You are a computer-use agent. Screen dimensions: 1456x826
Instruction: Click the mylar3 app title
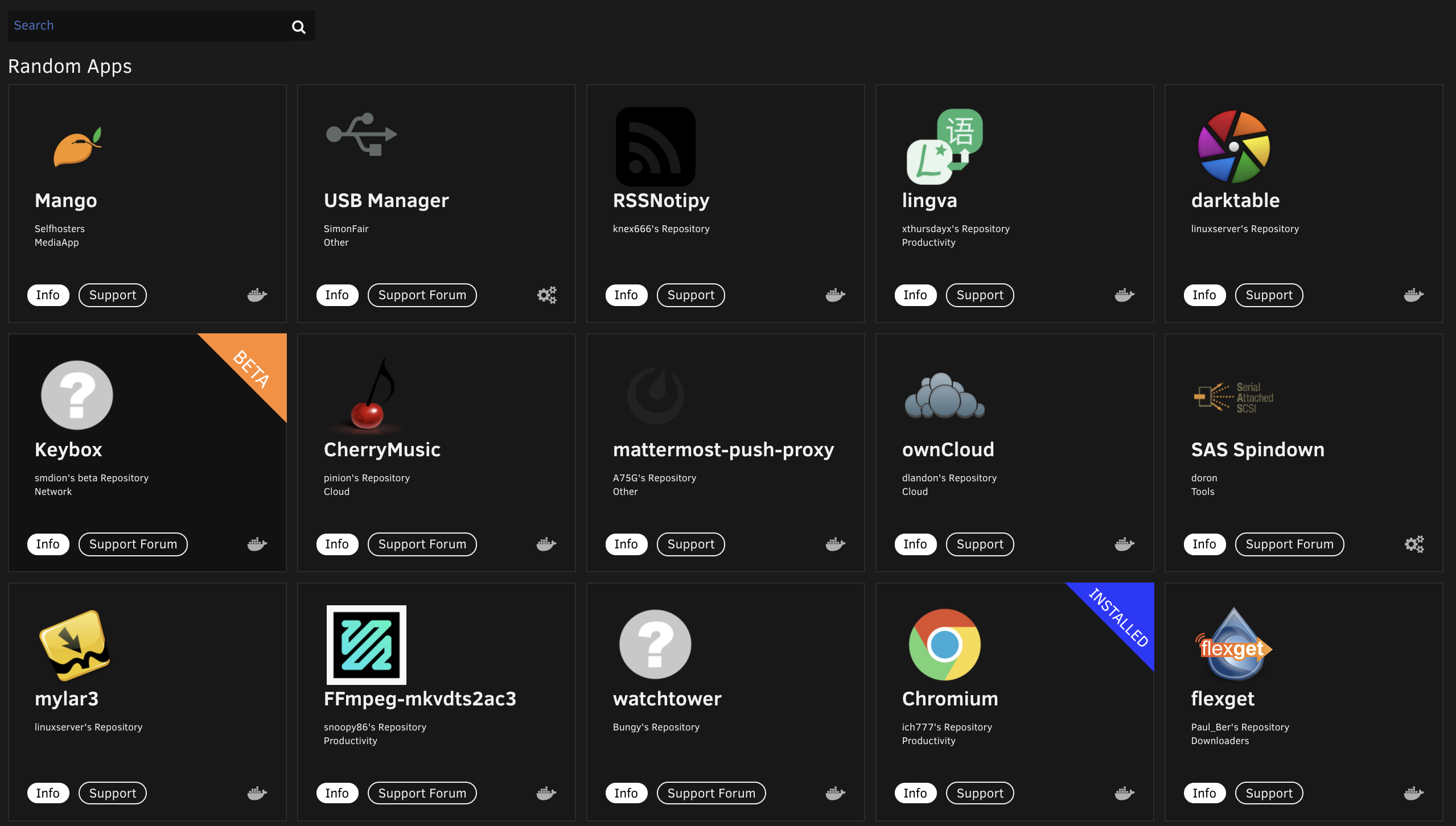click(x=67, y=699)
